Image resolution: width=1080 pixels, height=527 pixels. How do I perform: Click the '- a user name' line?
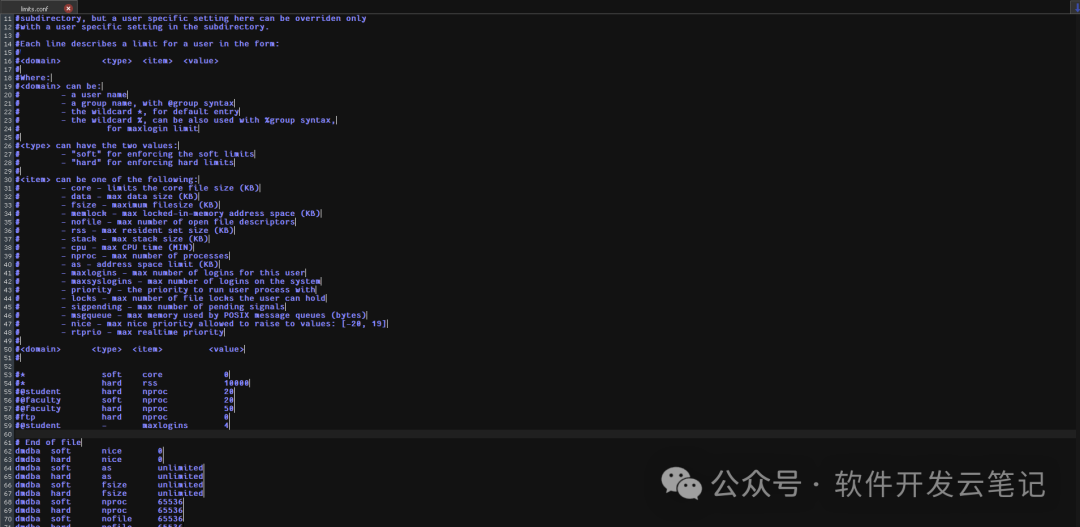[94, 94]
